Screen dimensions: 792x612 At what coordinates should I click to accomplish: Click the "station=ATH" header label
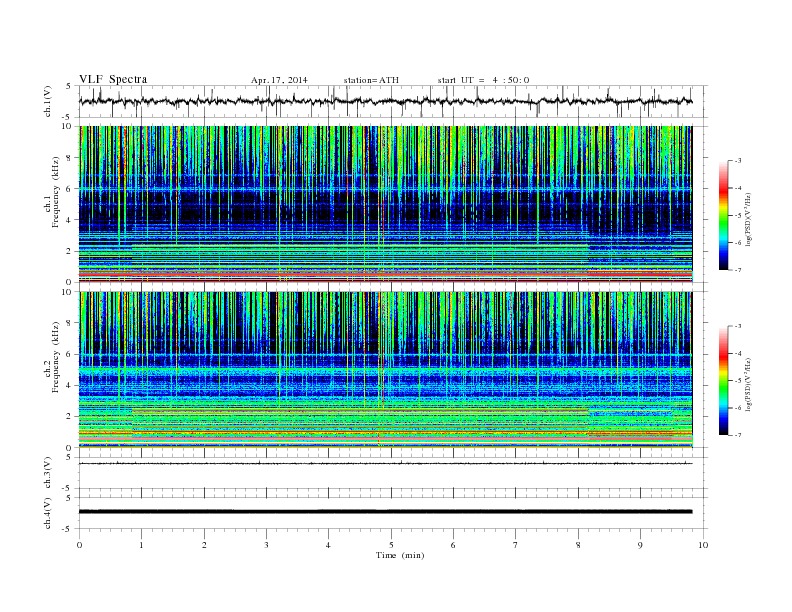tap(371, 80)
